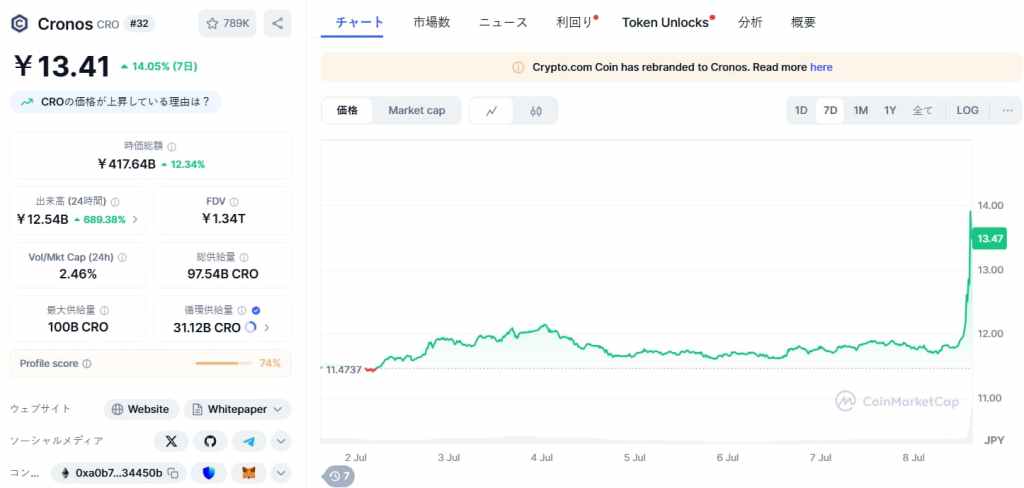Open CROの価格が上昇している理由は？ prompt

(x=116, y=102)
